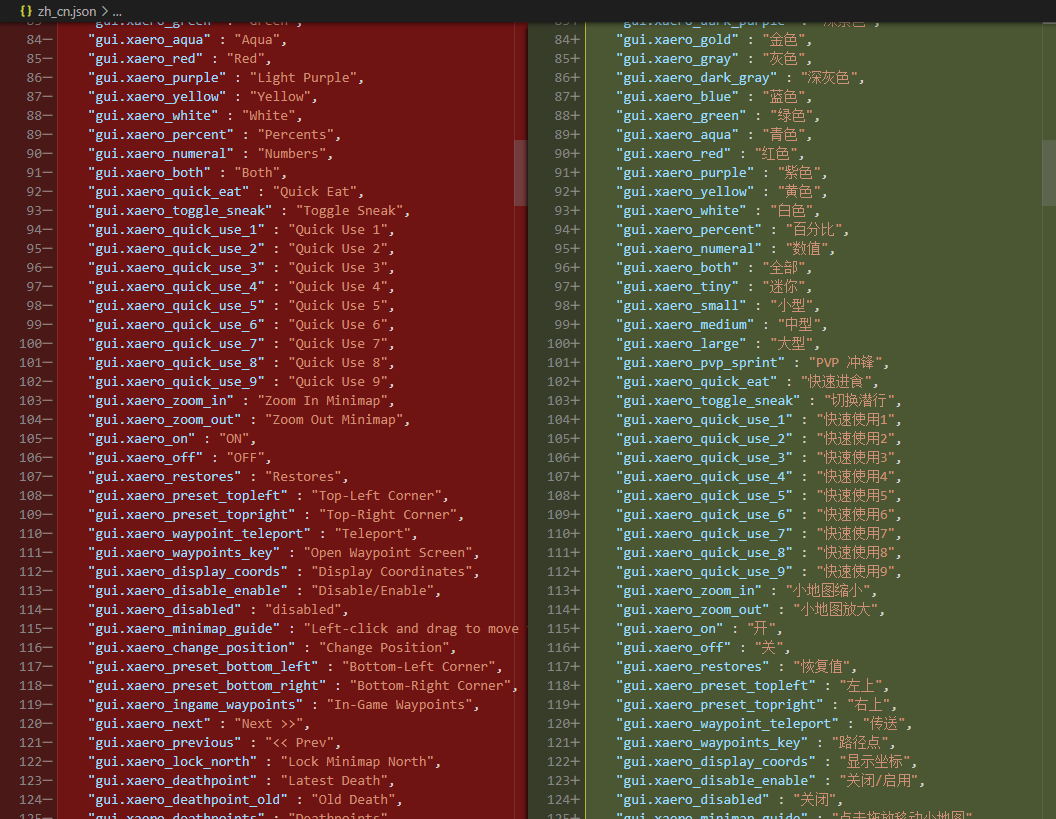Click the "Lock Minimap North" value
Screen dimensions: 1056x819
356,762
